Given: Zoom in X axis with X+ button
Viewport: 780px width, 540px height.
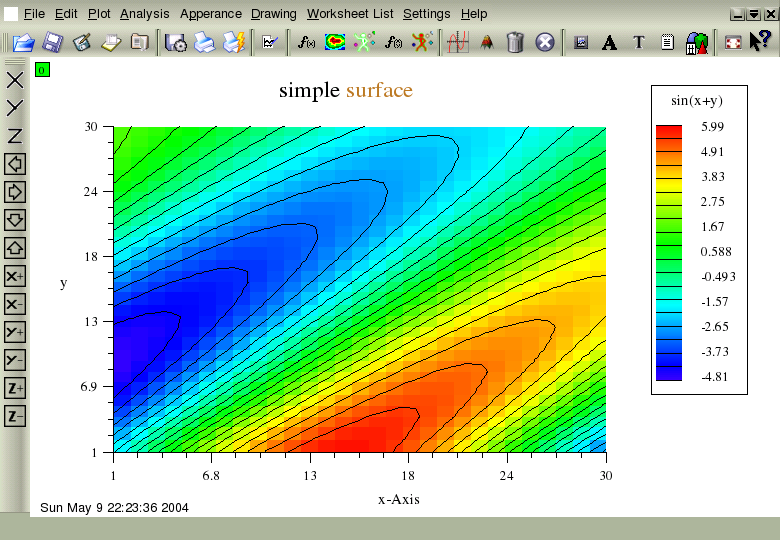Looking at the screenshot, I should (15, 276).
